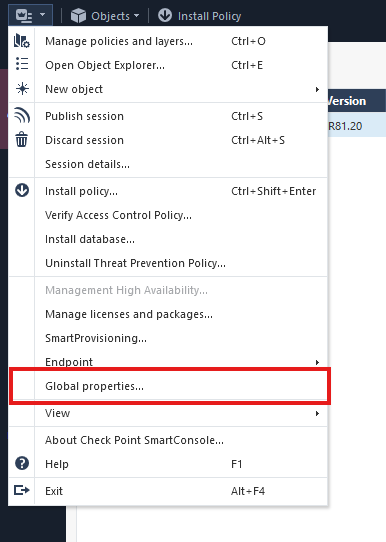The image size is (386, 542).
Task: Click the Publish session signal icon
Action: click(22, 115)
